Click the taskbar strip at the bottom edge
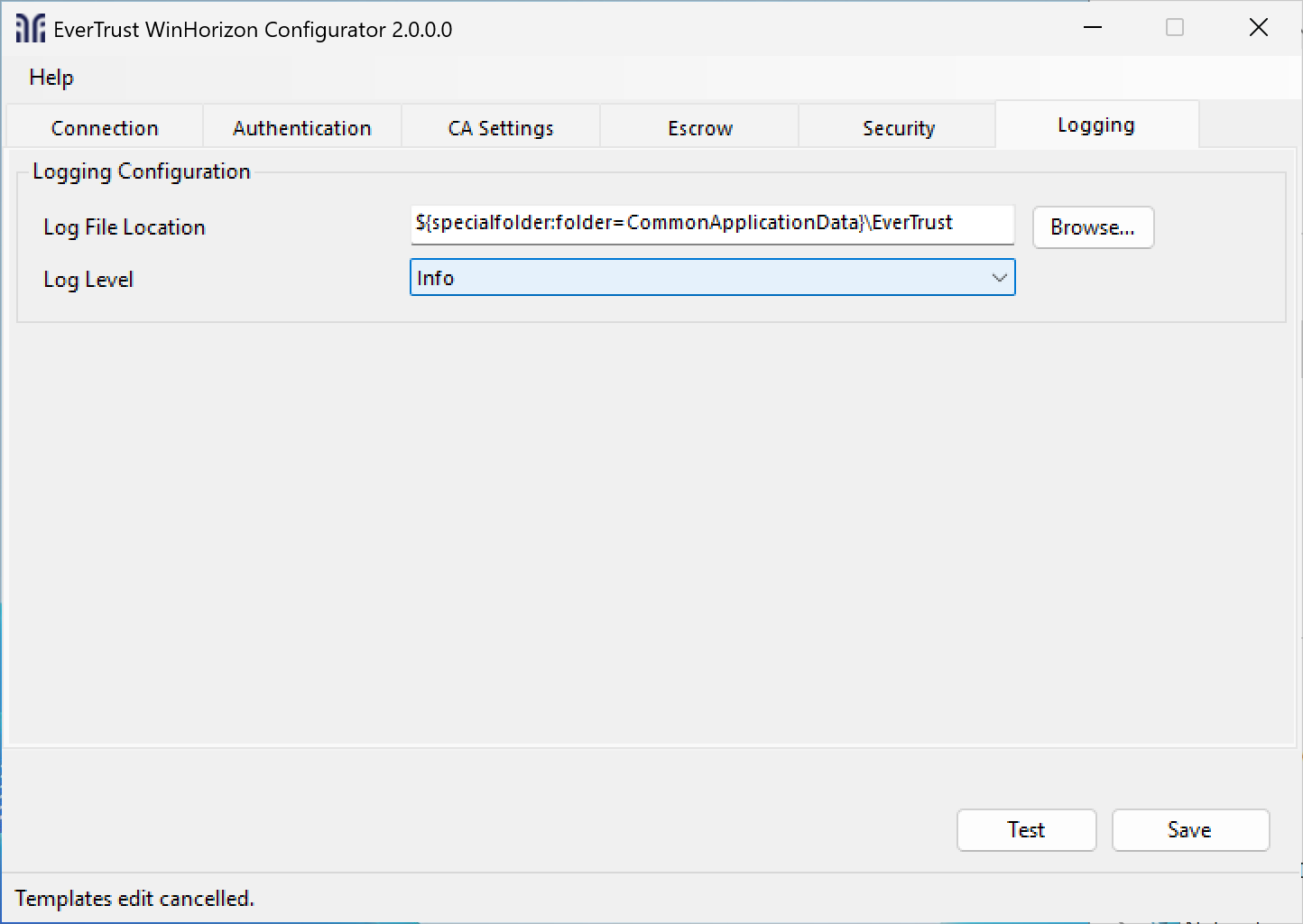 click(x=651, y=920)
